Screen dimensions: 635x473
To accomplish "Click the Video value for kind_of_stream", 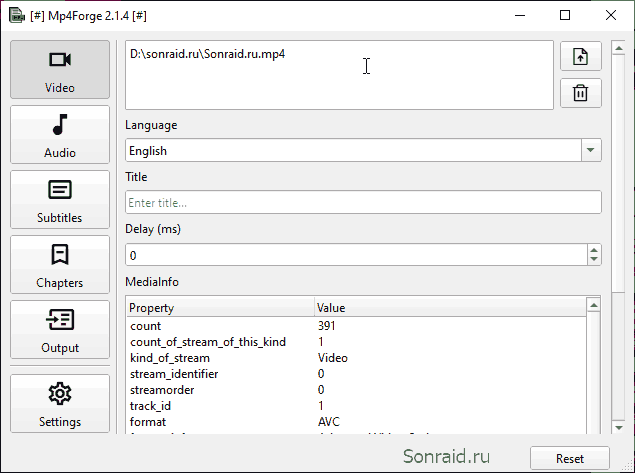I will 333,358.
